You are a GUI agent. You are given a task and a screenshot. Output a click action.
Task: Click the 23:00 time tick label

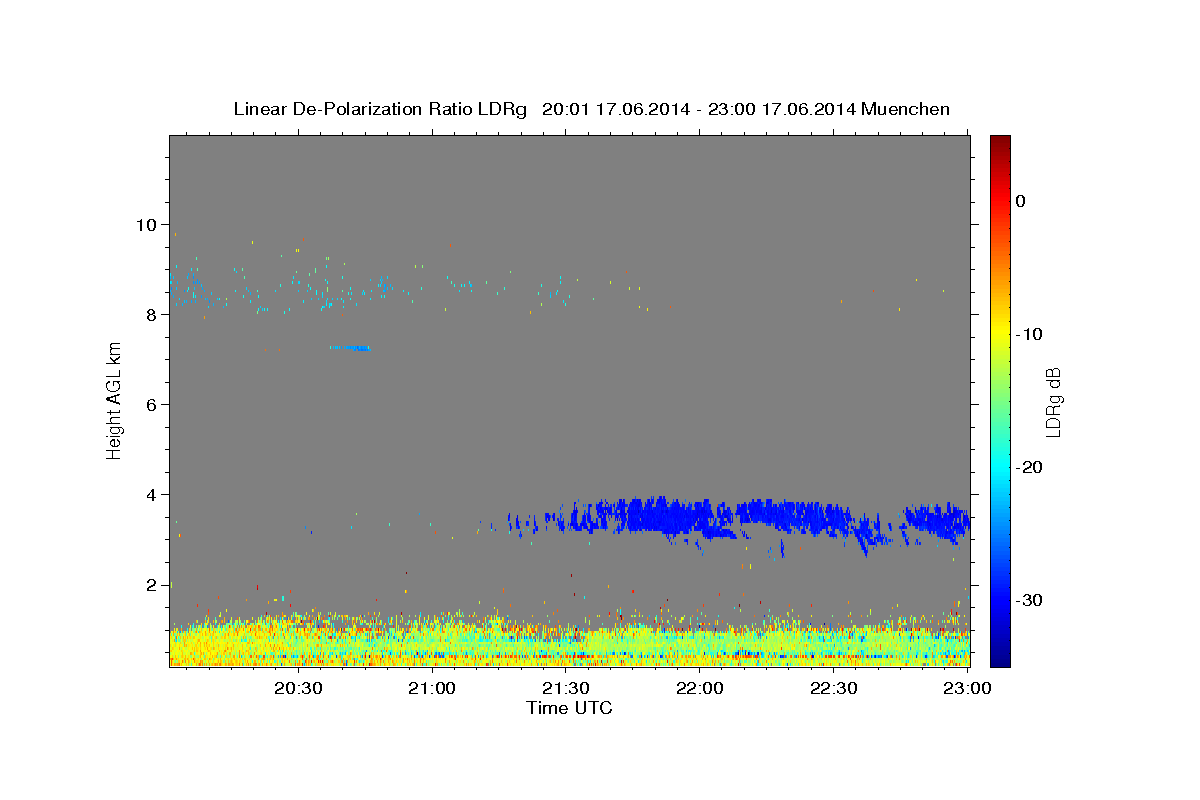pos(967,689)
